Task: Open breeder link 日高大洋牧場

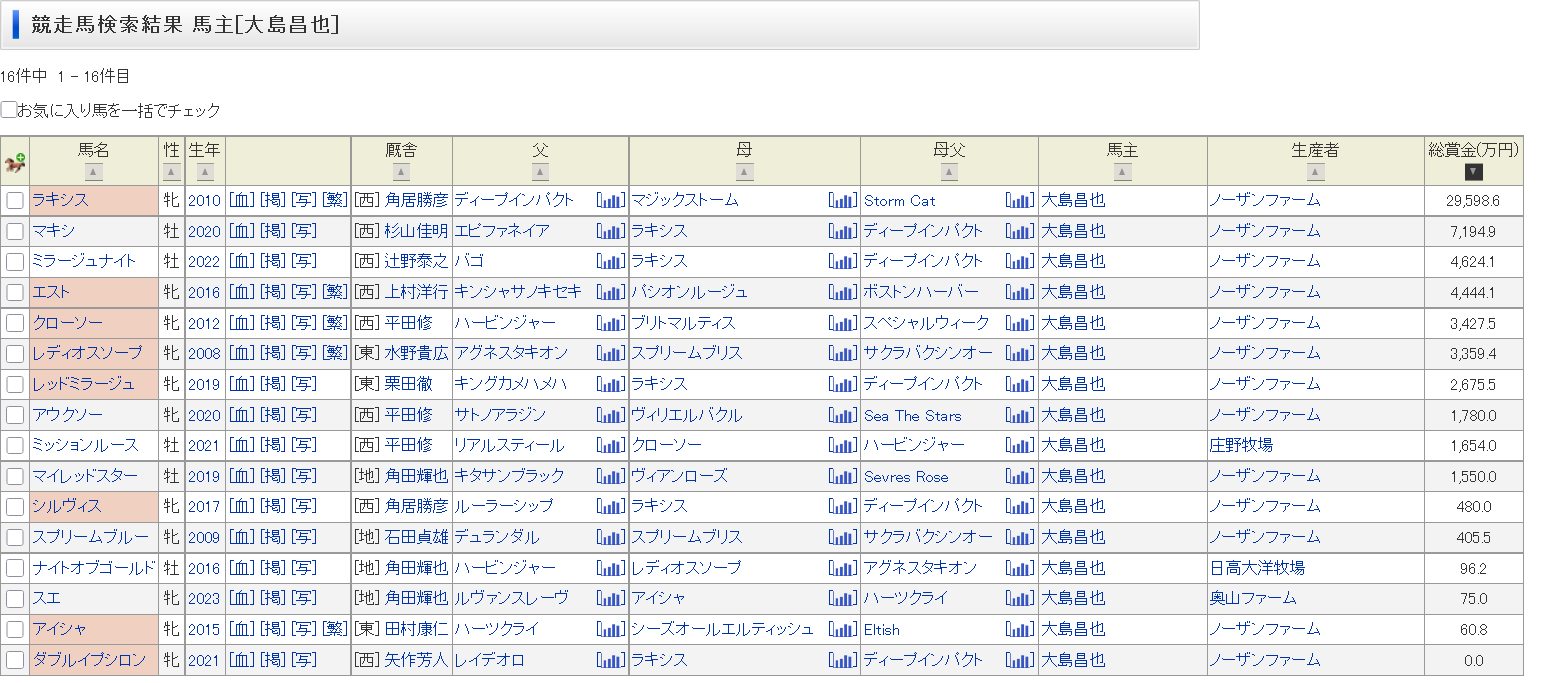Action: tap(1257, 568)
